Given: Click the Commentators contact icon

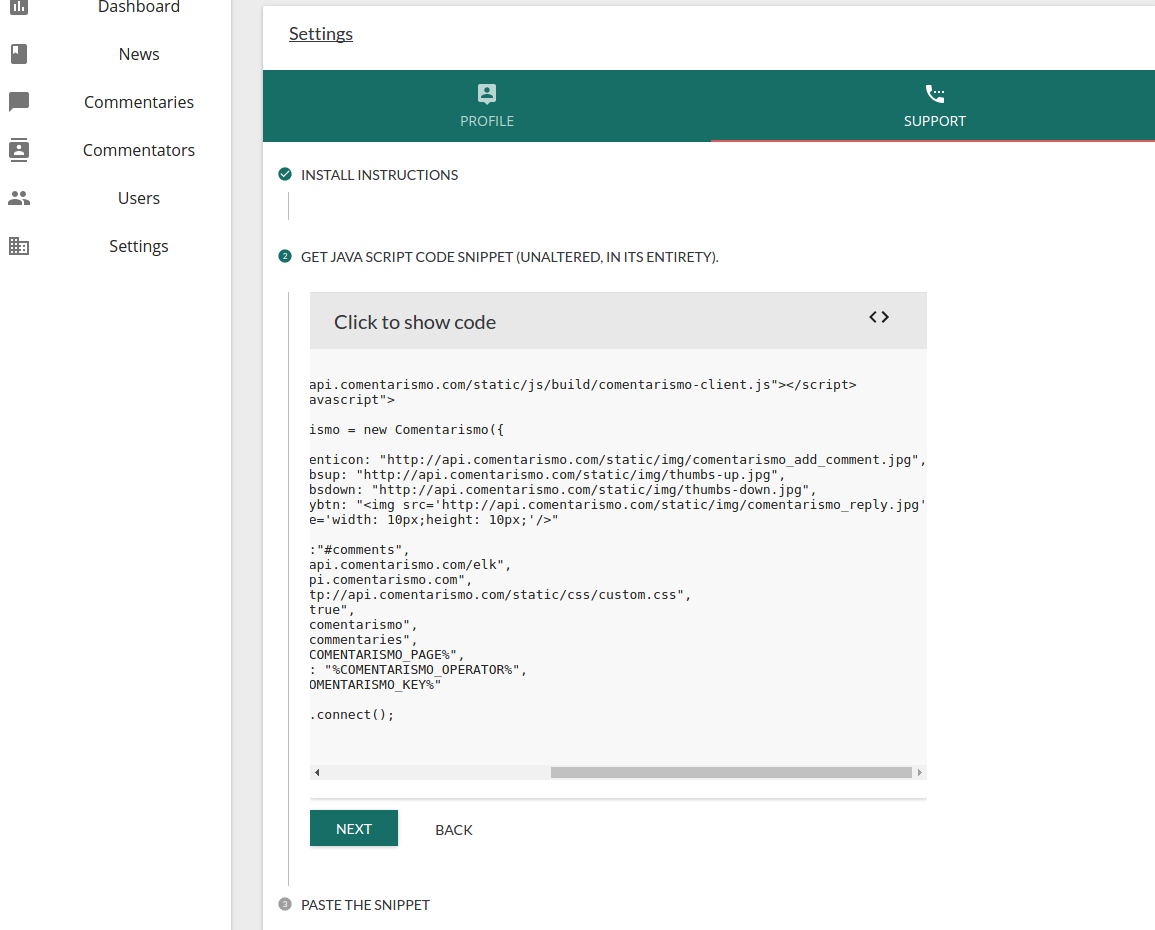Looking at the screenshot, I should (x=19, y=150).
